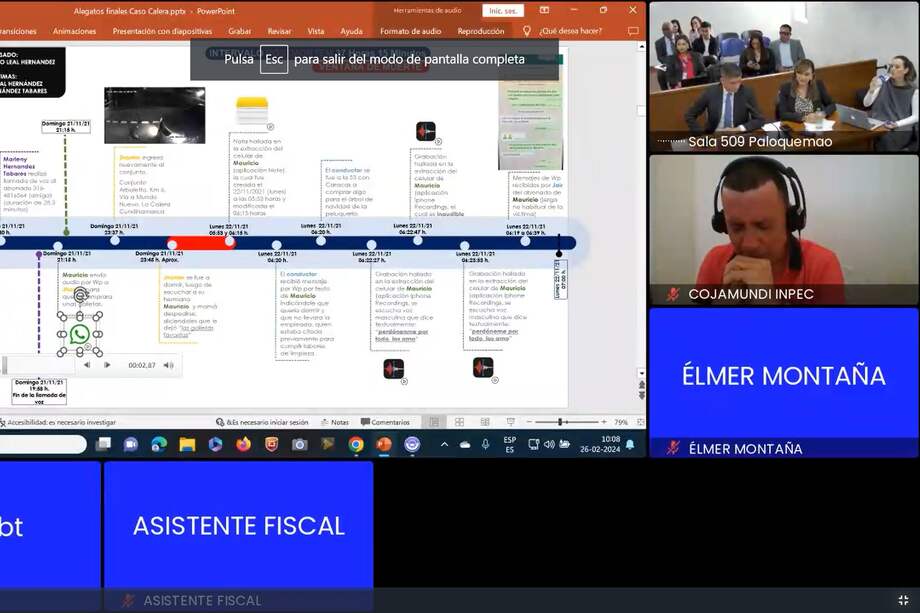
Task: Click the yellow Notes app icon on slide
Action: (252, 110)
